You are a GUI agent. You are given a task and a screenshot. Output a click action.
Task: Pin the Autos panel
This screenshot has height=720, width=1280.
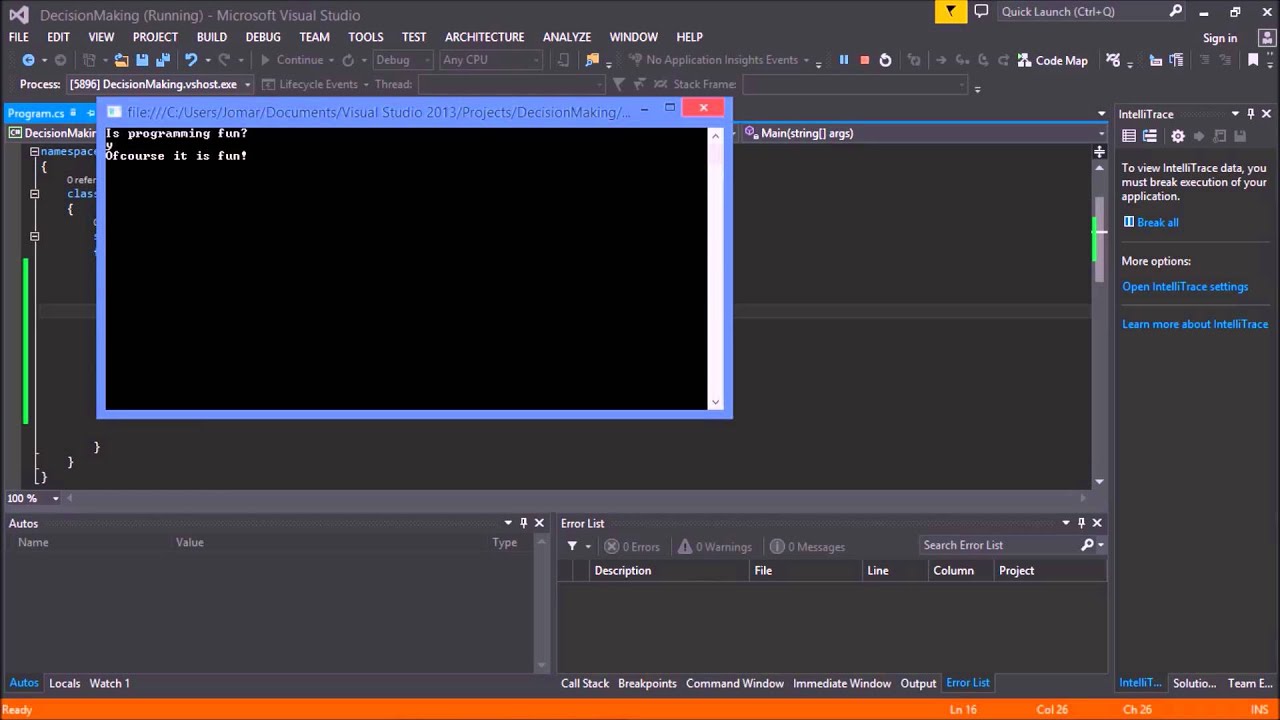(523, 523)
